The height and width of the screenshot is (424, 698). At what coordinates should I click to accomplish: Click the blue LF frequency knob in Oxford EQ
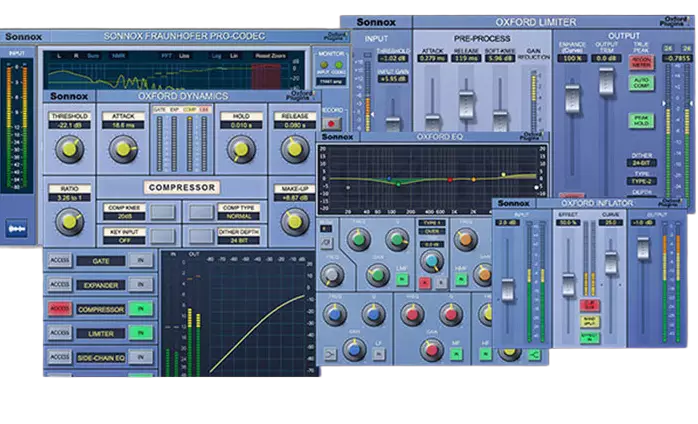point(335,315)
